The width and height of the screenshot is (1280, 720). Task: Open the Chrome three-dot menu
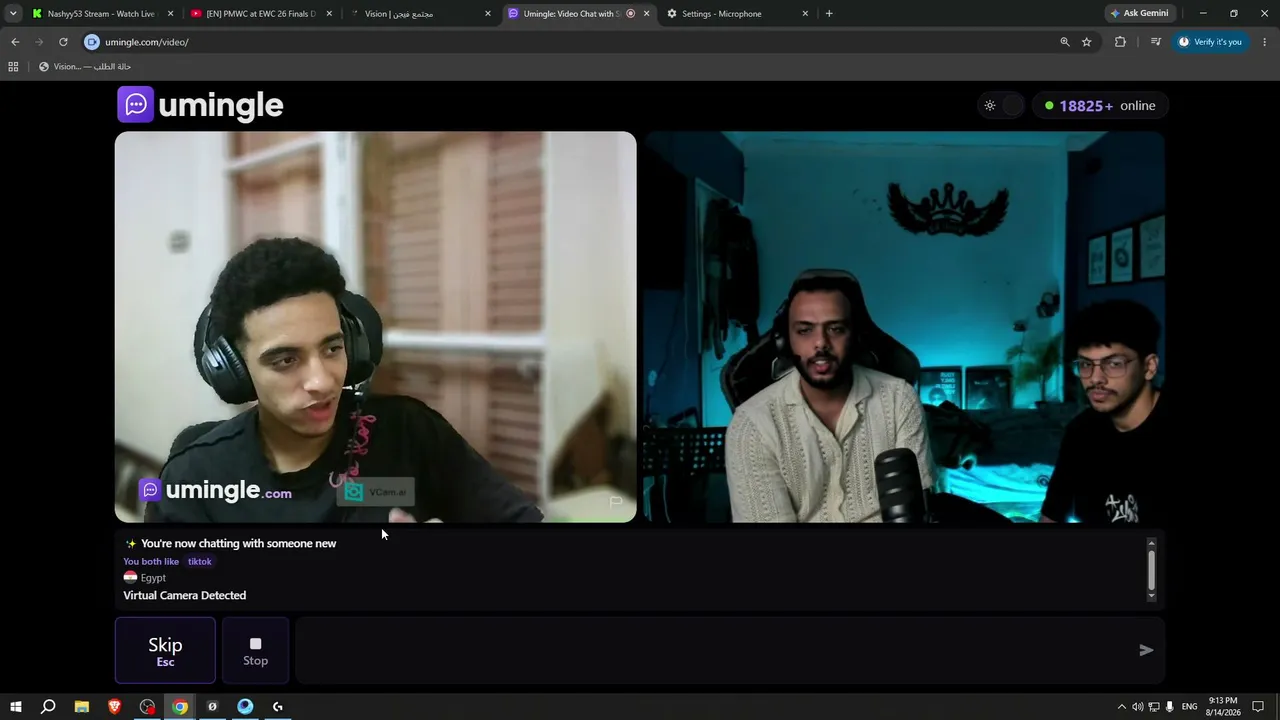pyautogui.click(x=1265, y=42)
